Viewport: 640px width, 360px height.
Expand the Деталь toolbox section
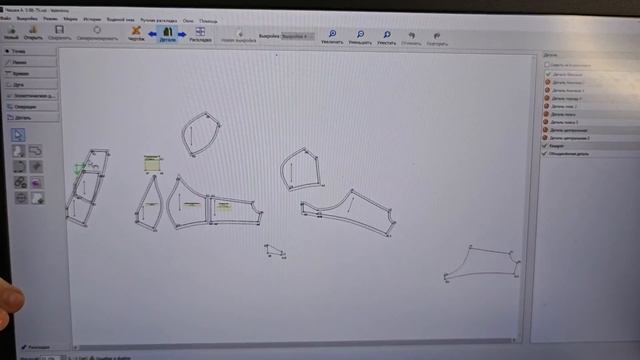click(33, 118)
